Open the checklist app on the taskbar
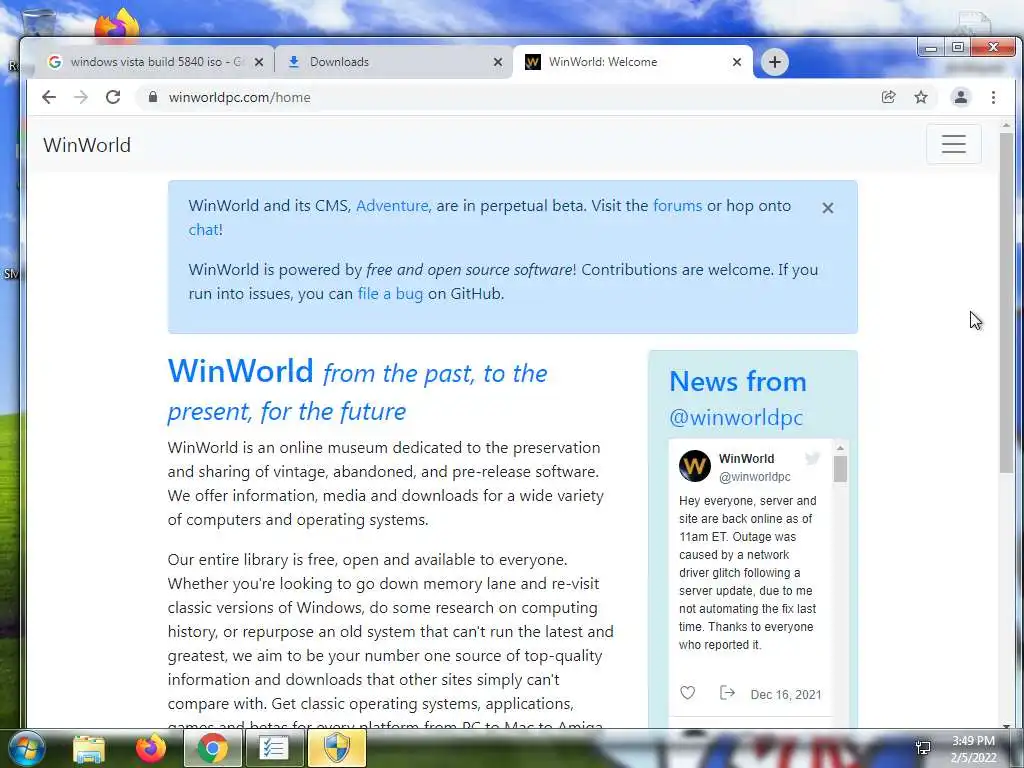Image resolution: width=1024 pixels, height=768 pixels. [274, 748]
